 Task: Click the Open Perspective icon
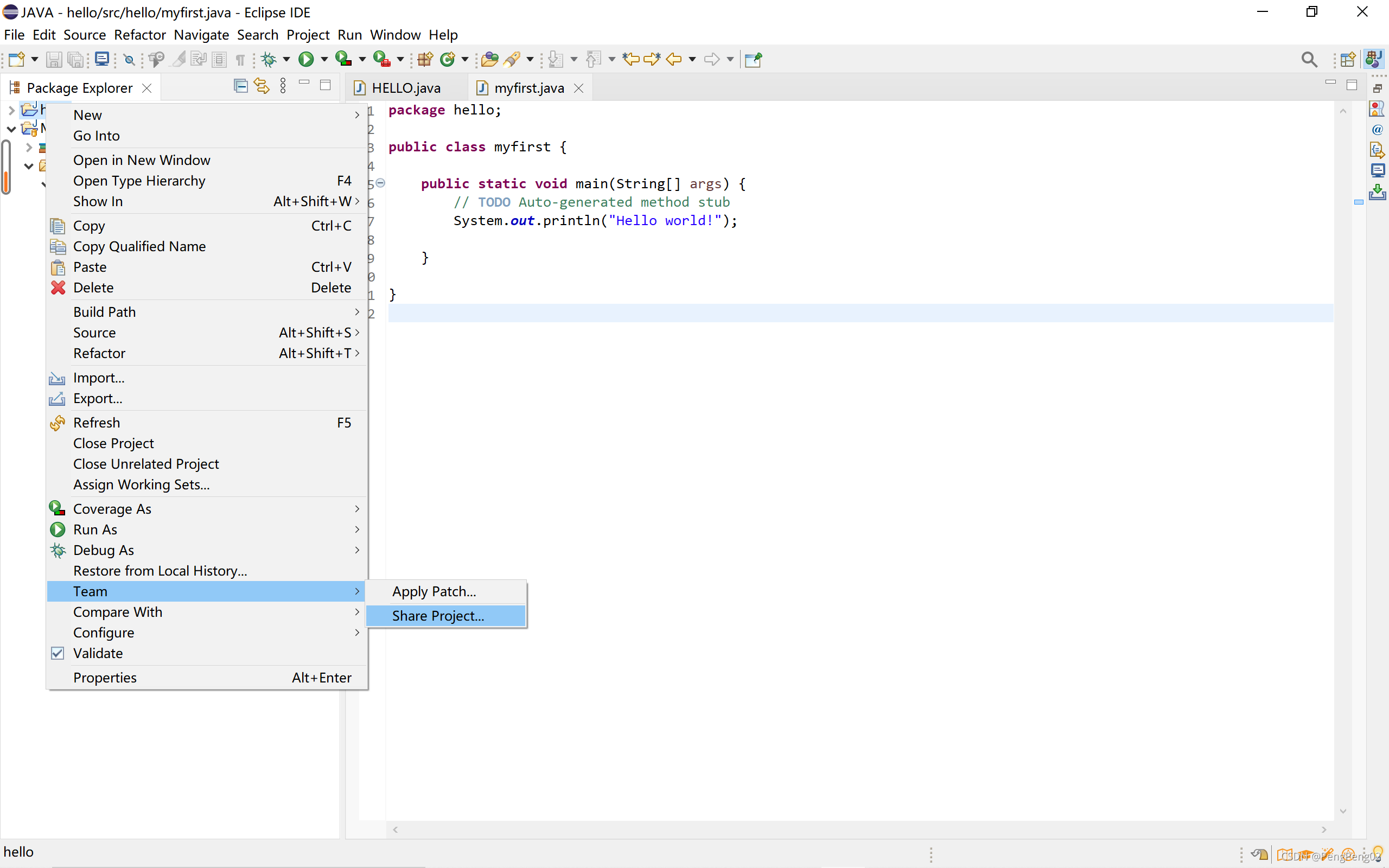tap(1348, 59)
